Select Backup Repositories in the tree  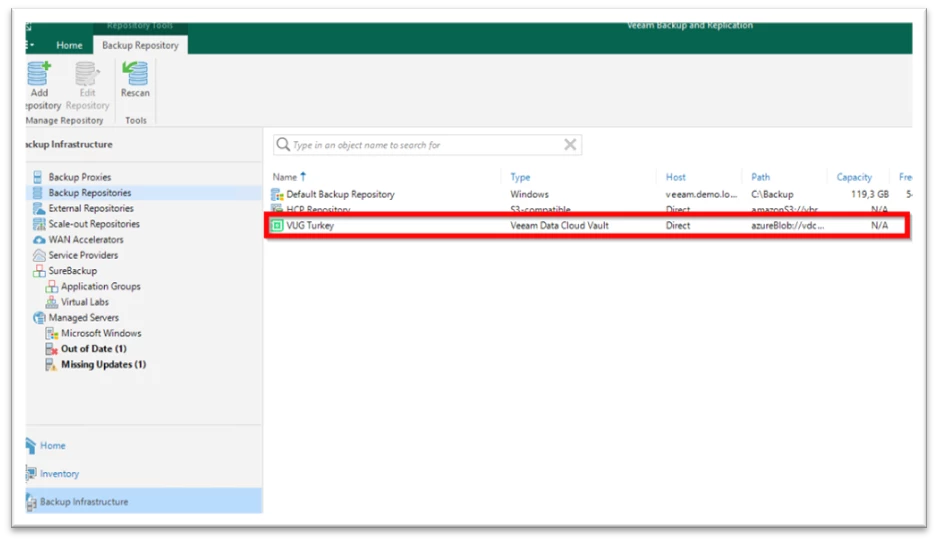pyautogui.click(x=90, y=193)
